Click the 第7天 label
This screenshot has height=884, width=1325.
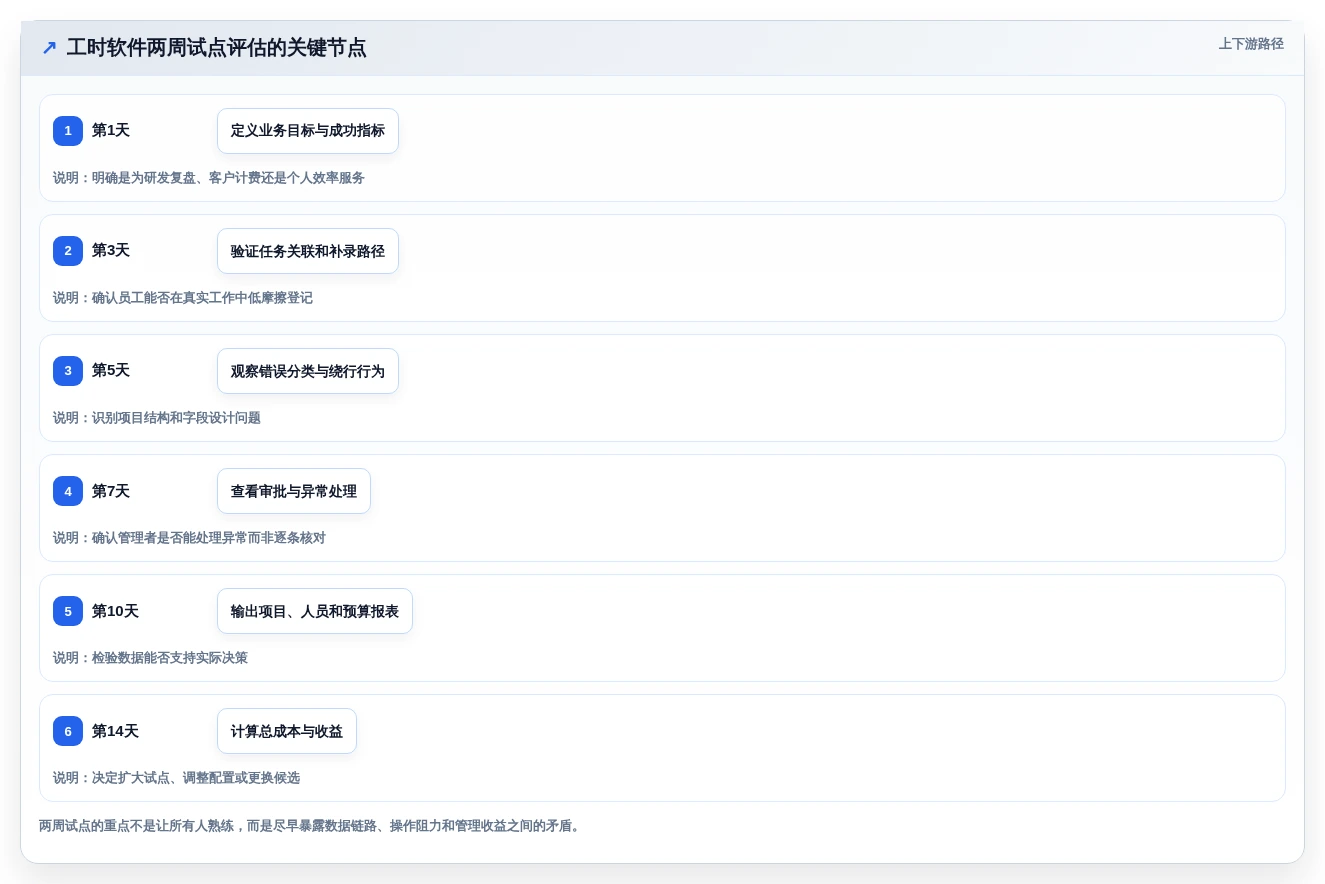point(111,491)
